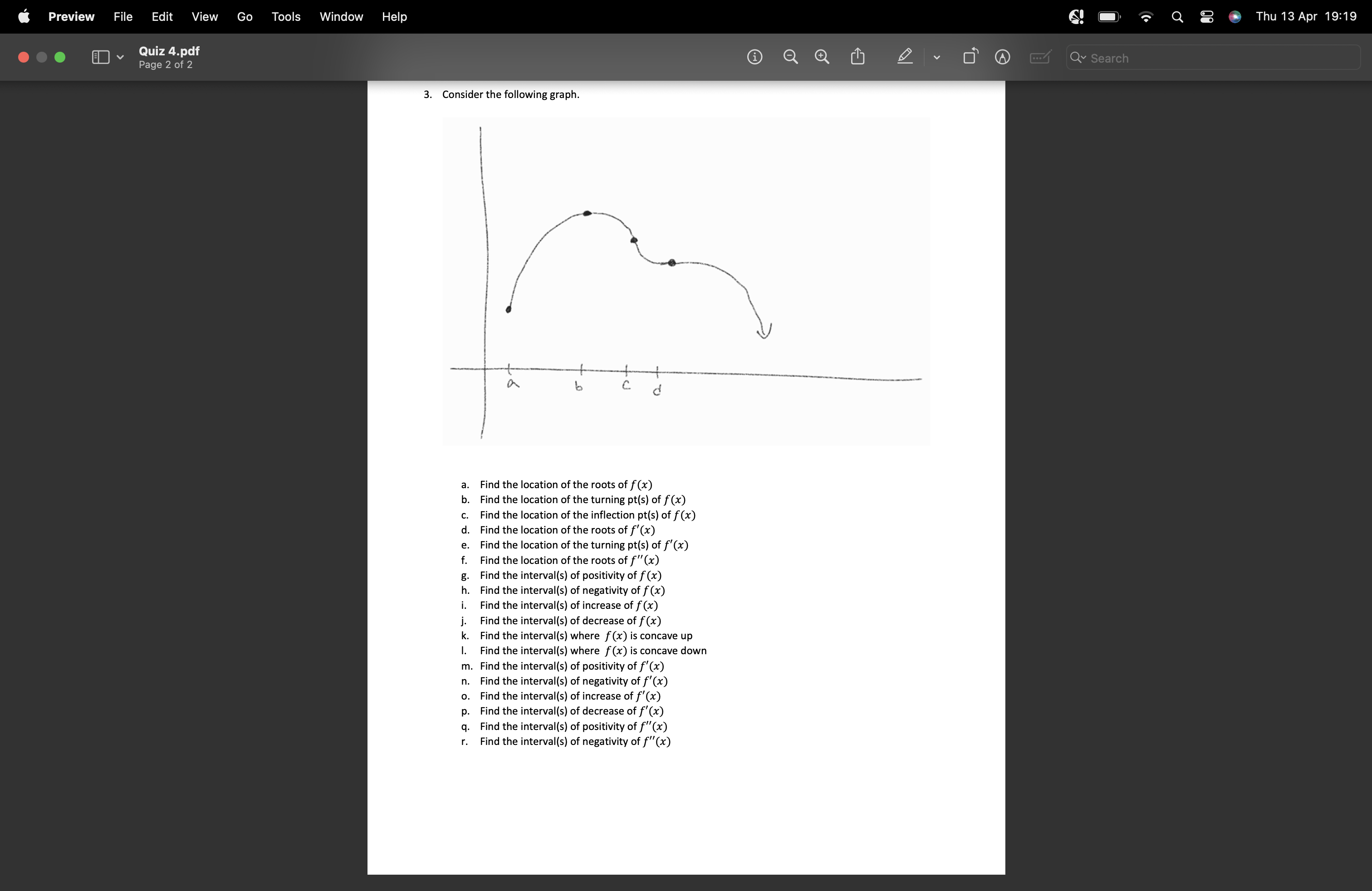
Task: Open the View menu
Action: 204,17
